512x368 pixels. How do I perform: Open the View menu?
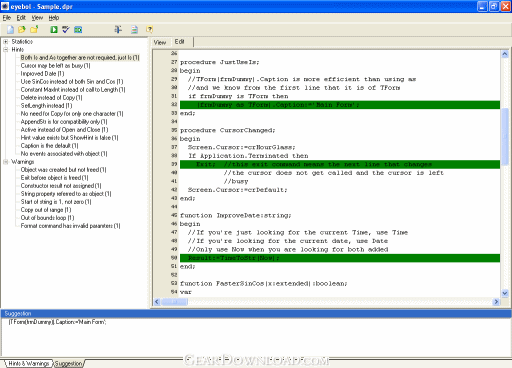click(x=37, y=18)
